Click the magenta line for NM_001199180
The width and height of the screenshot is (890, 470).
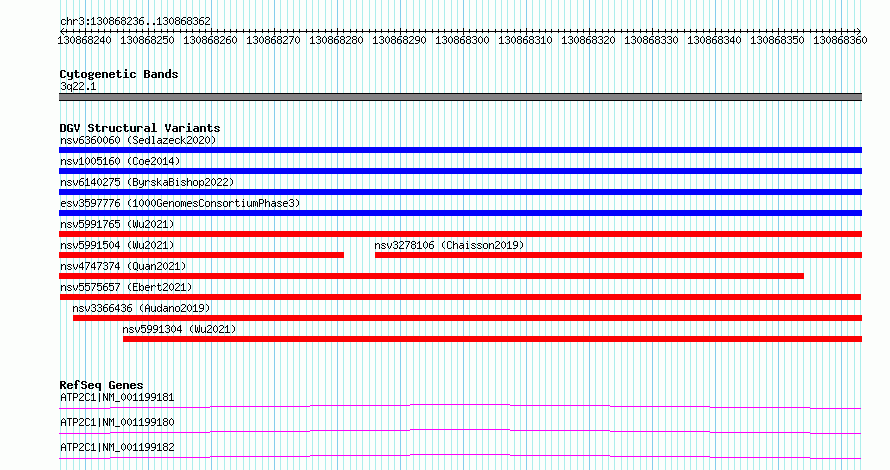[460, 431]
